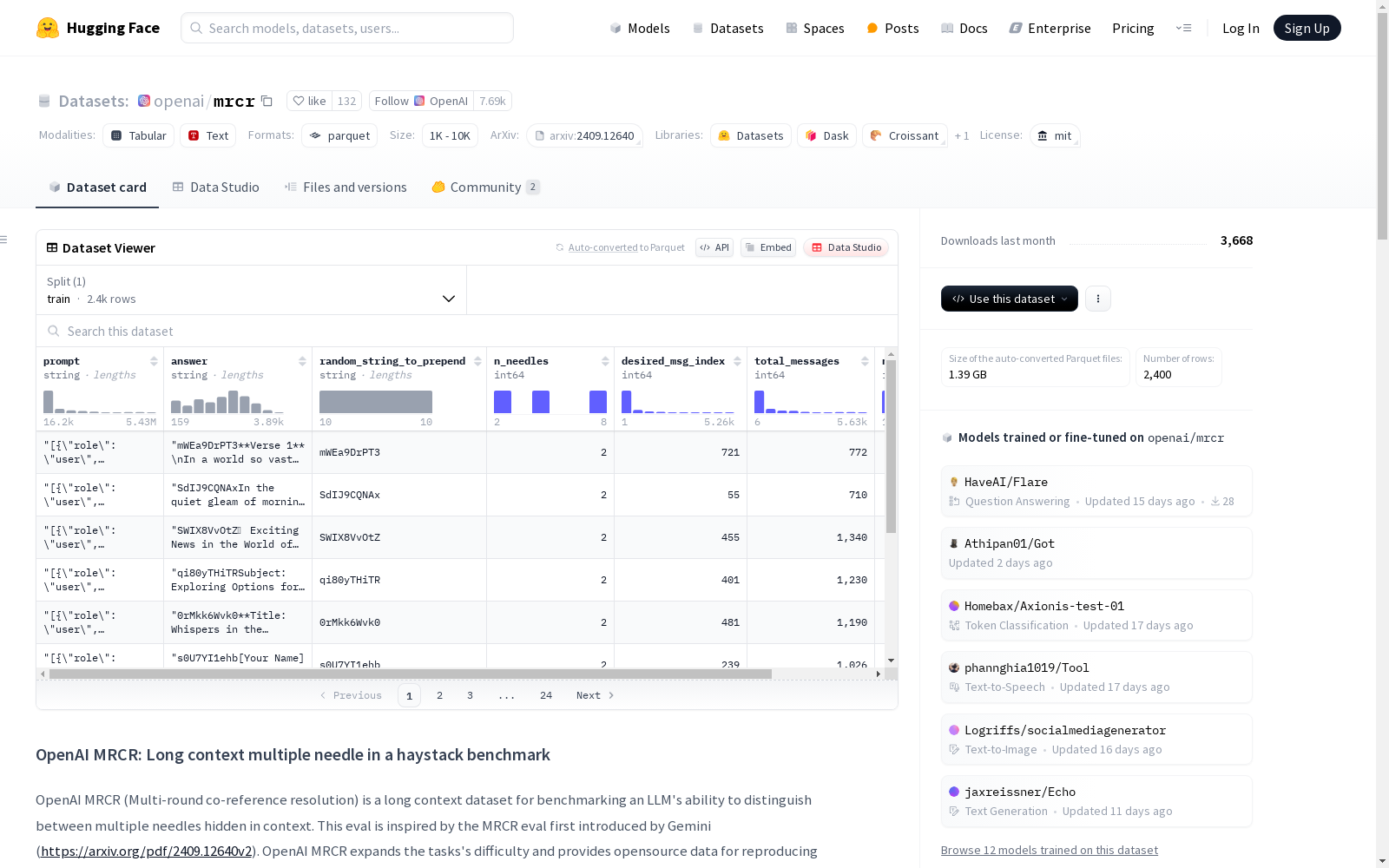Click the n_needles histogram bars
The image size is (1389, 868).
coord(550,402)
